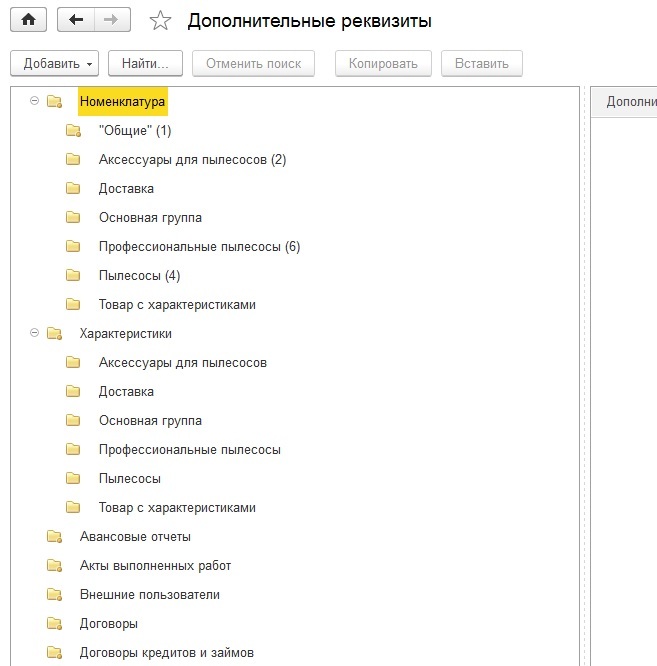
Task: Click the Отменить поиск button
Action: coord(254,64)
